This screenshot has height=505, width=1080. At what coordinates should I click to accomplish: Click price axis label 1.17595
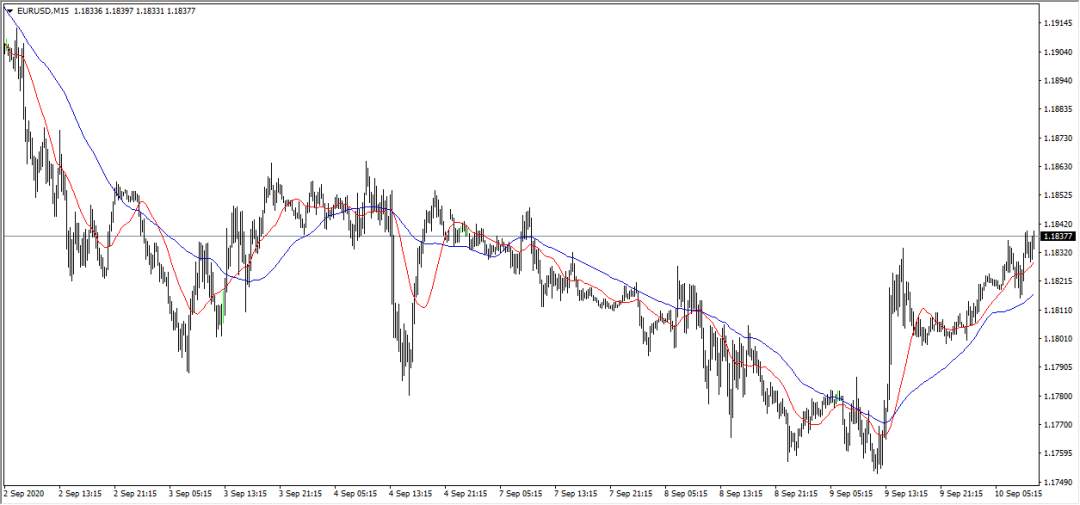pos(1057,453)
